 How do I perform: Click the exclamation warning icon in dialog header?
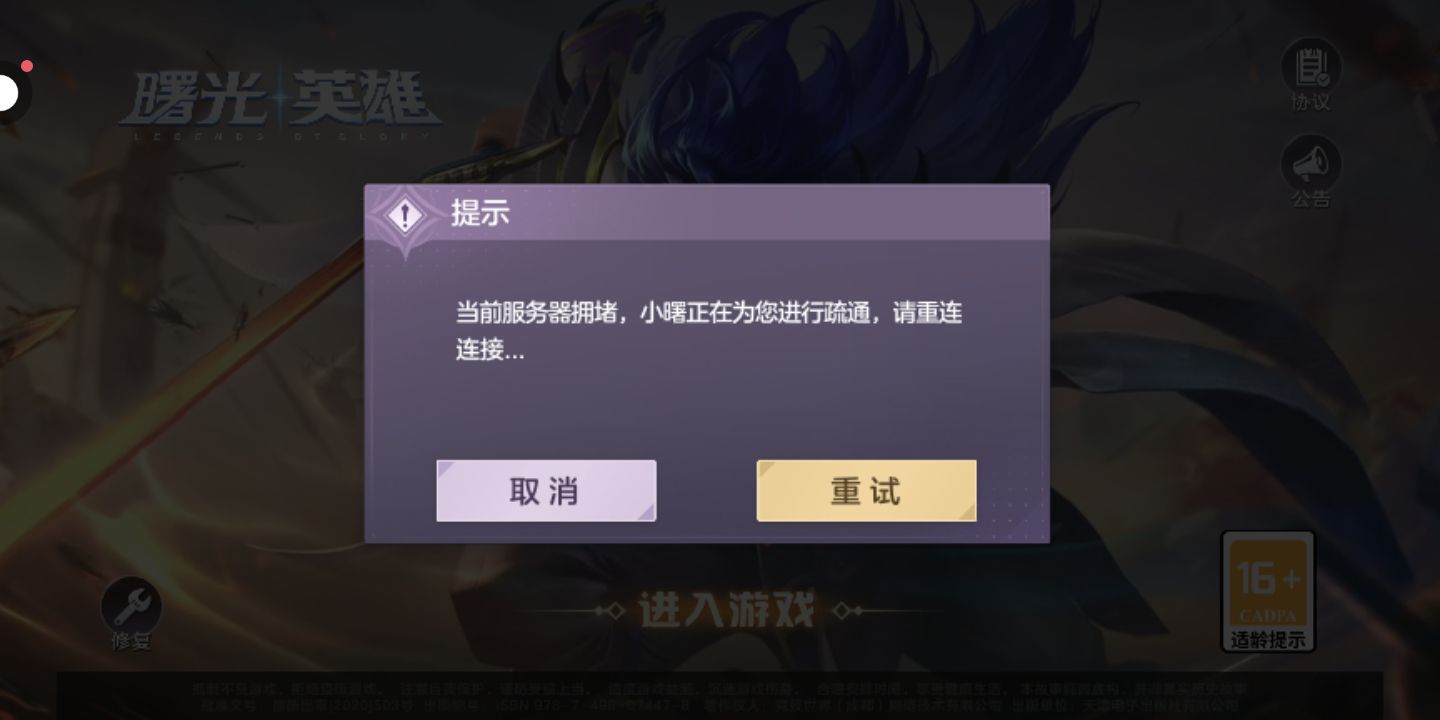(405, 214)
